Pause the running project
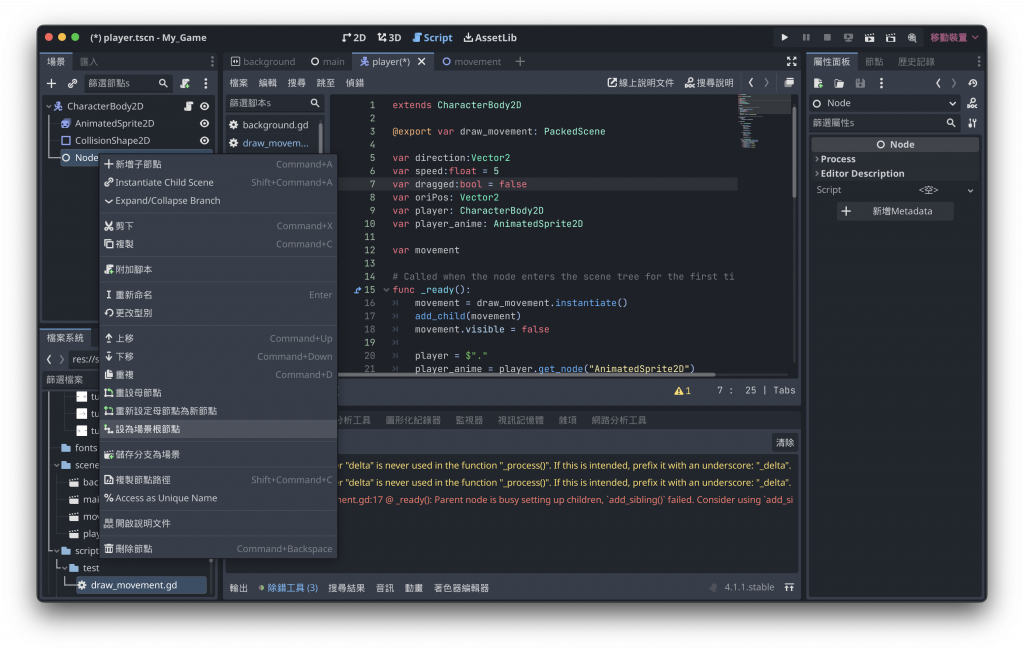The width and height of the screenshot is (1024, 651). pyautogui.click(x=806, y=37)
